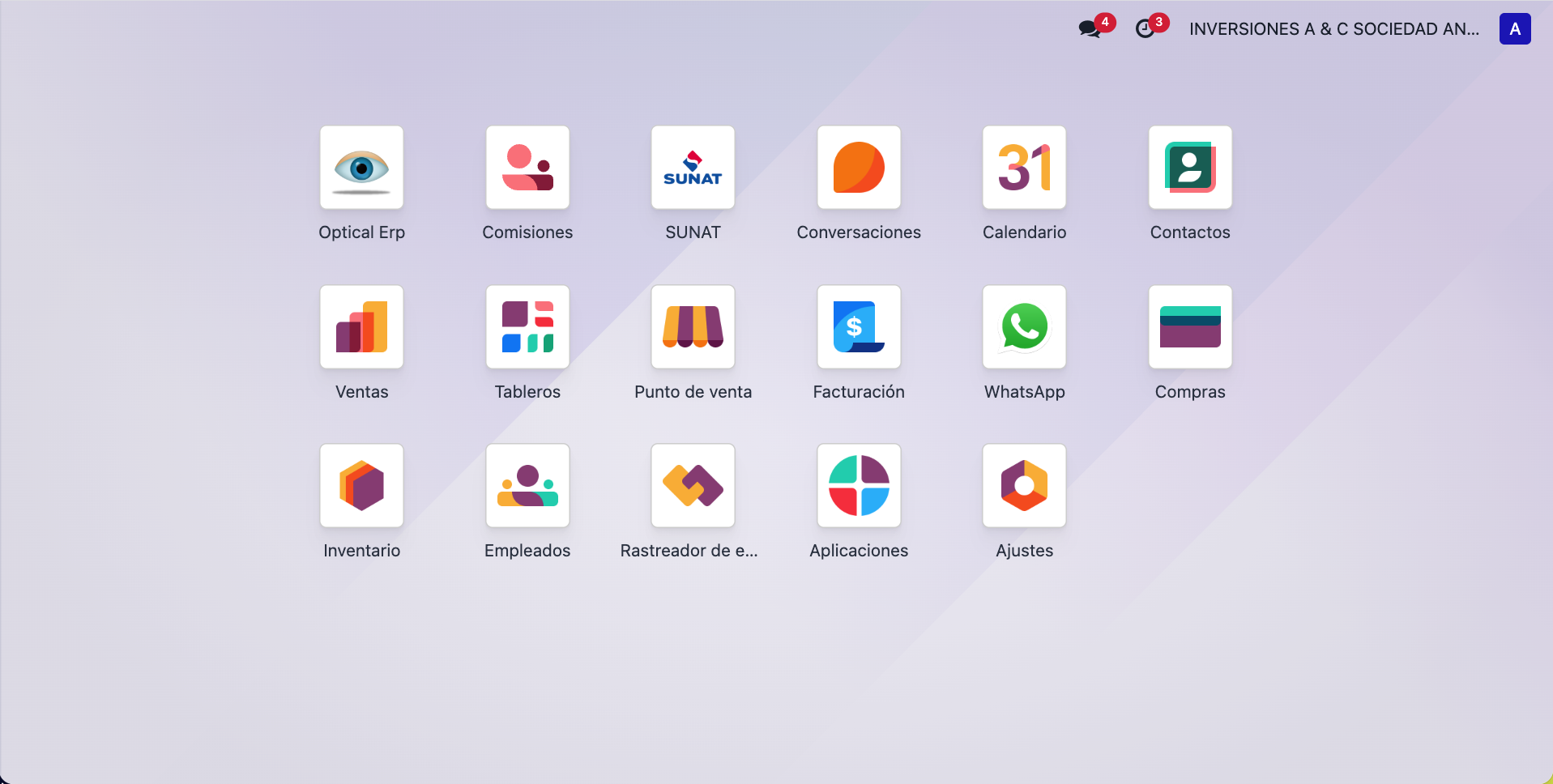Open the Calendario app
Viewport: 1553px width, 784px height.
tap(1024, 168)
